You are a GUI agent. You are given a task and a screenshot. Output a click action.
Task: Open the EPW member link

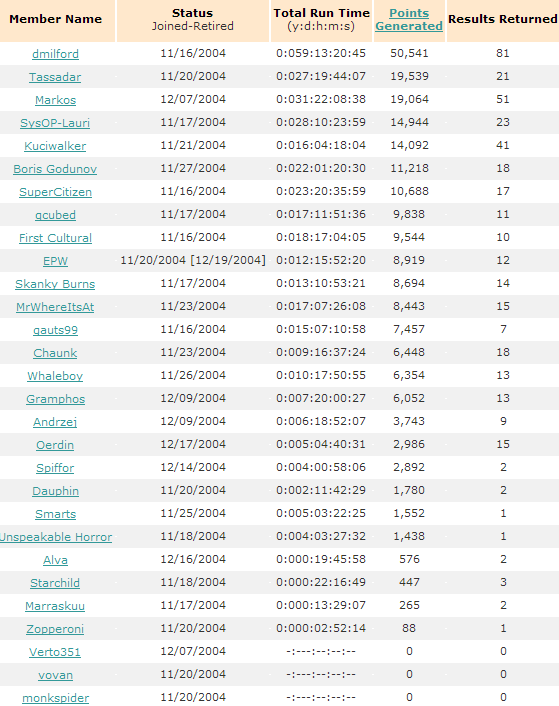[x=55, y=261]
